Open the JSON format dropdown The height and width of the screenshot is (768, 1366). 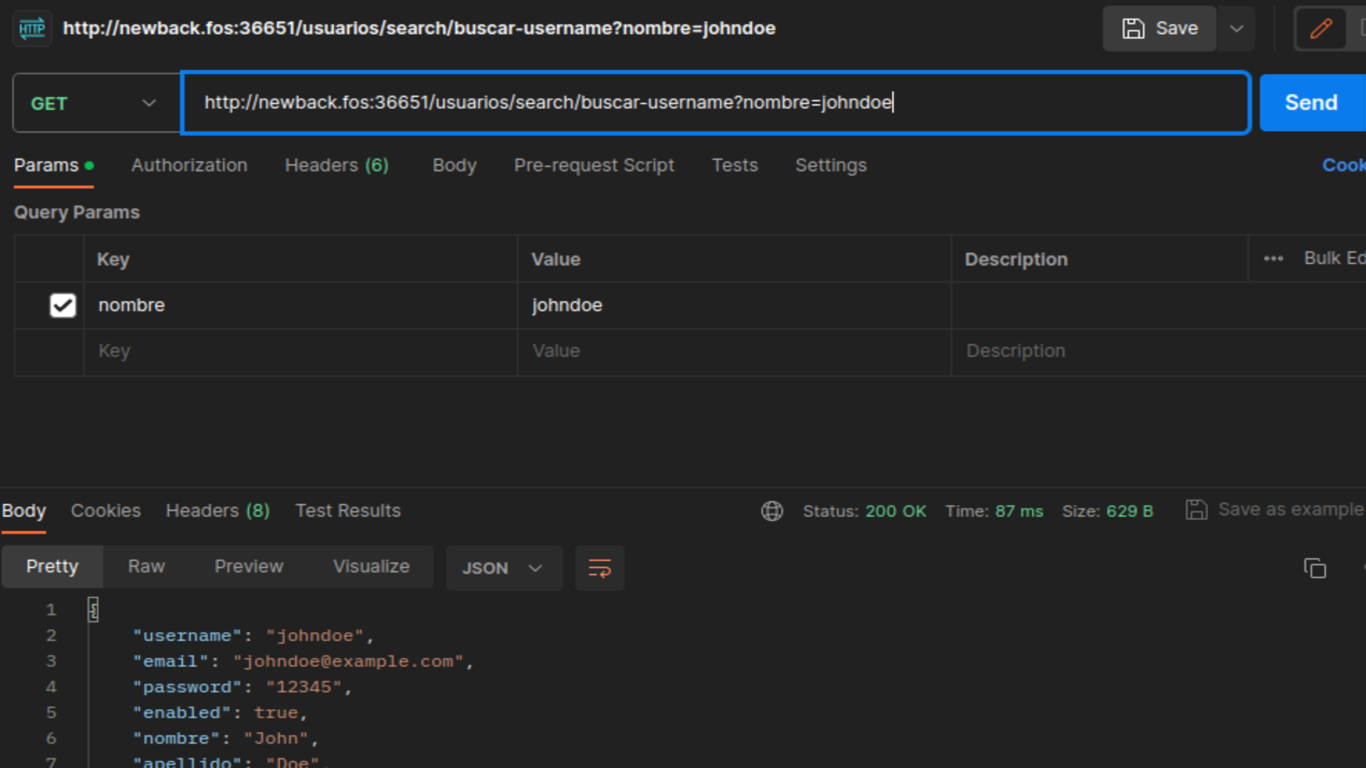click(503, 568)
